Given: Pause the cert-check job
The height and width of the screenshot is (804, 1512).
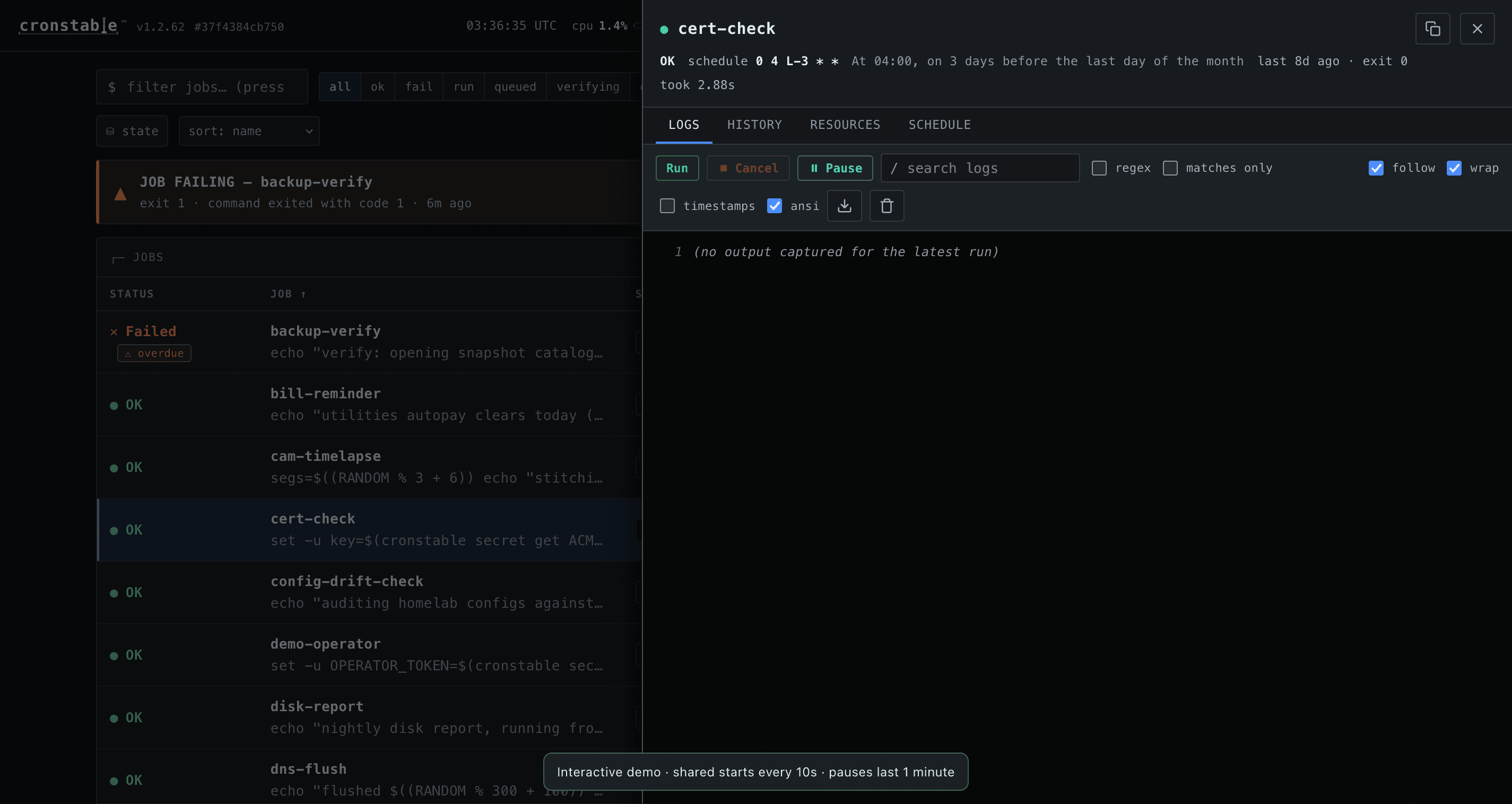Looking at the screenshot, I should (835, 169).
